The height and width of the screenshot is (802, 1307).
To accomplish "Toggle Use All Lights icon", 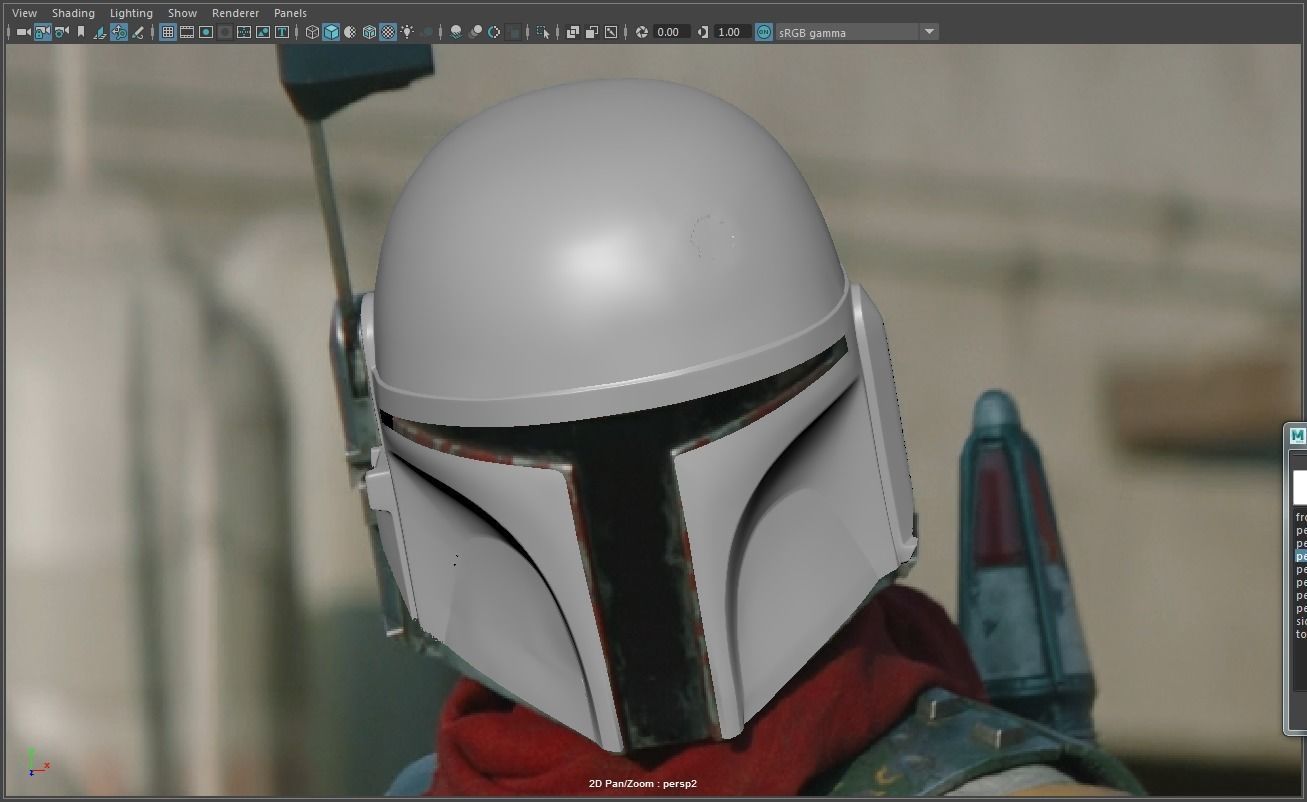I will pyautogui.click(x=407, y=32).
